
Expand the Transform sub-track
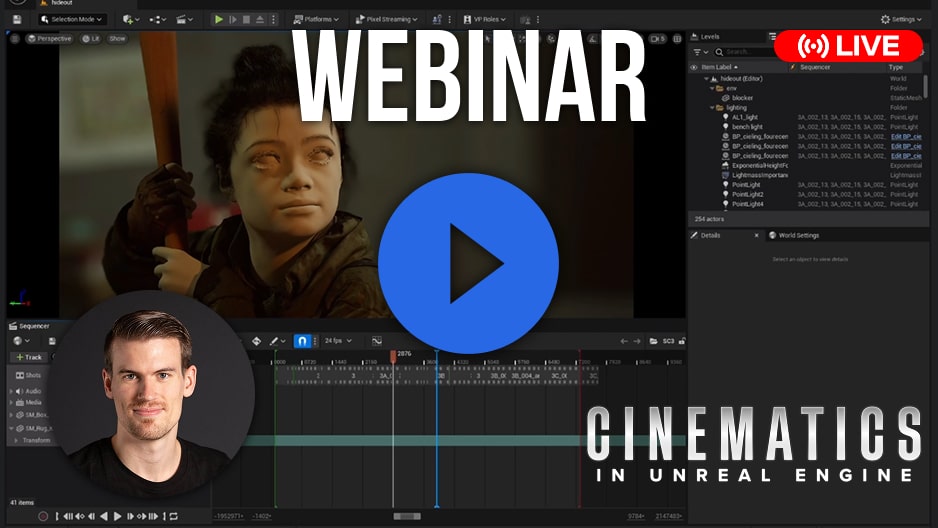tap(16, 440)
